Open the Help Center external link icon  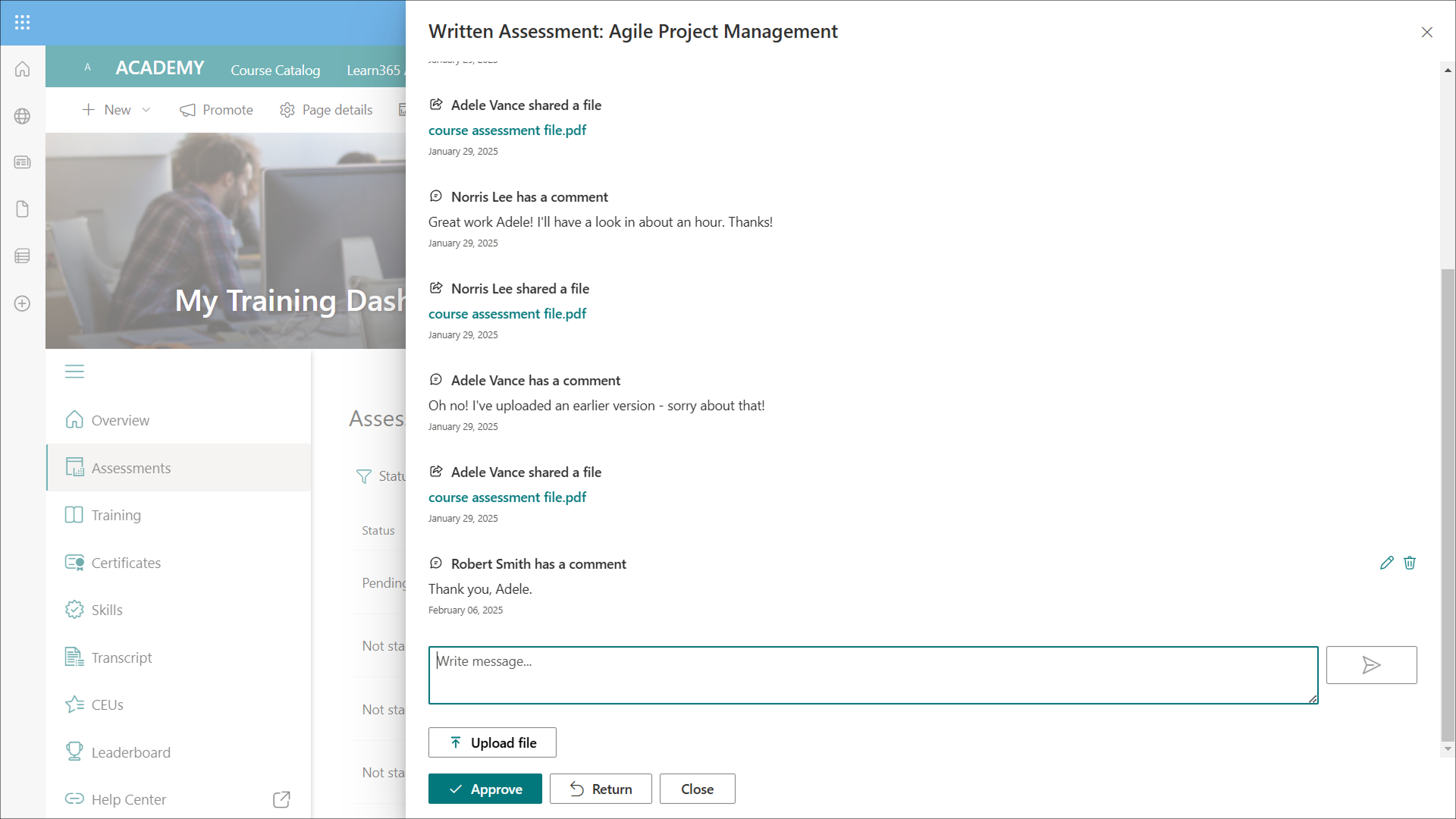click(x=281, y=799)
